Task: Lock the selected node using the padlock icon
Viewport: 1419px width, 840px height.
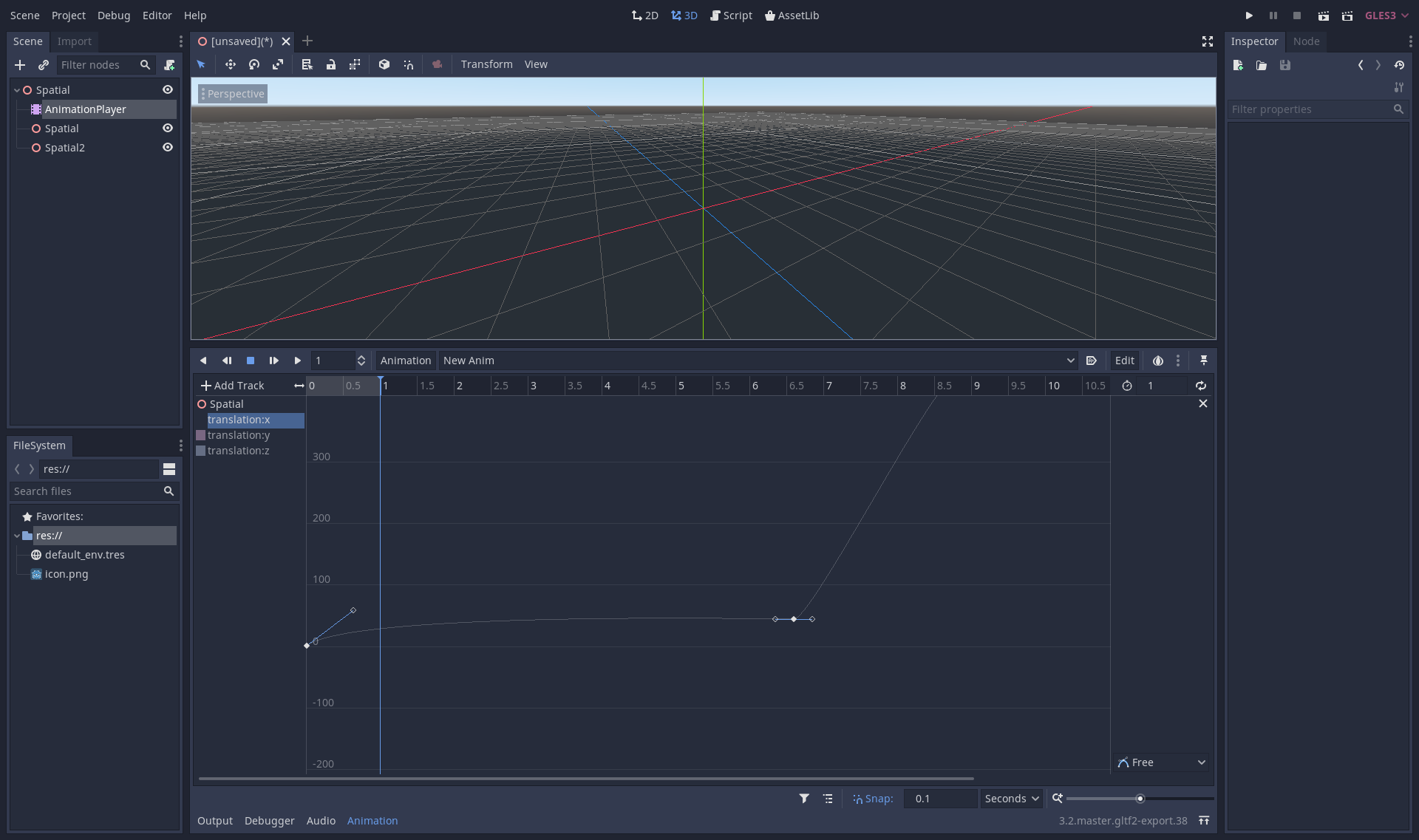Action: [331, 65]
